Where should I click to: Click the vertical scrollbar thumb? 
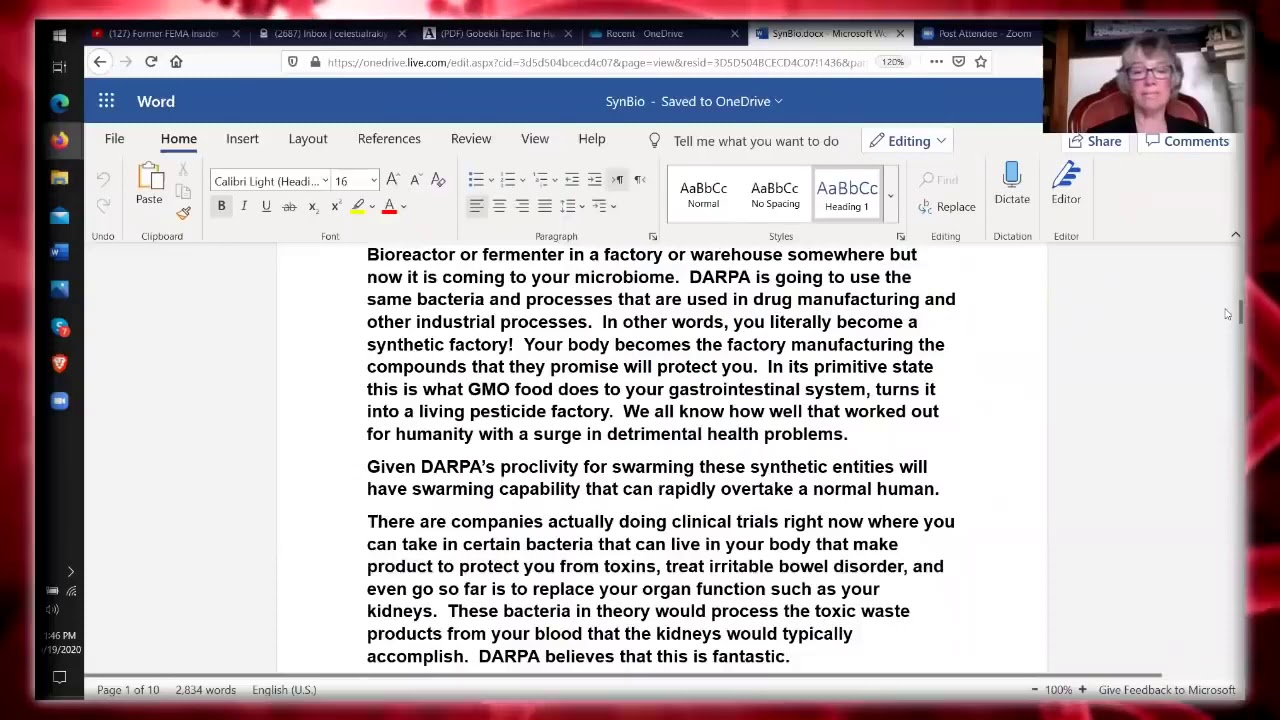click(1240, 312)
